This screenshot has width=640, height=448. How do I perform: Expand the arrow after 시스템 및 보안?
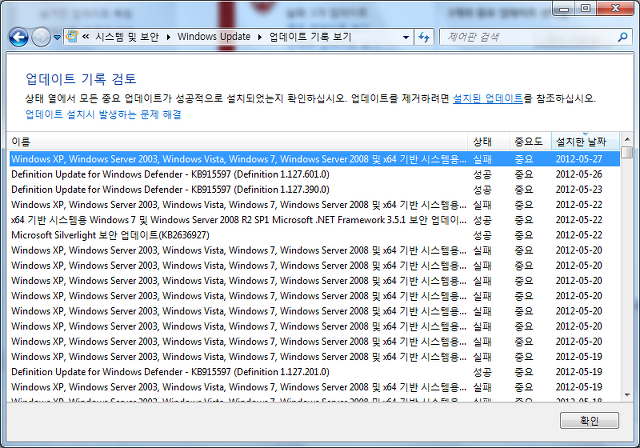tap(168, 37)
